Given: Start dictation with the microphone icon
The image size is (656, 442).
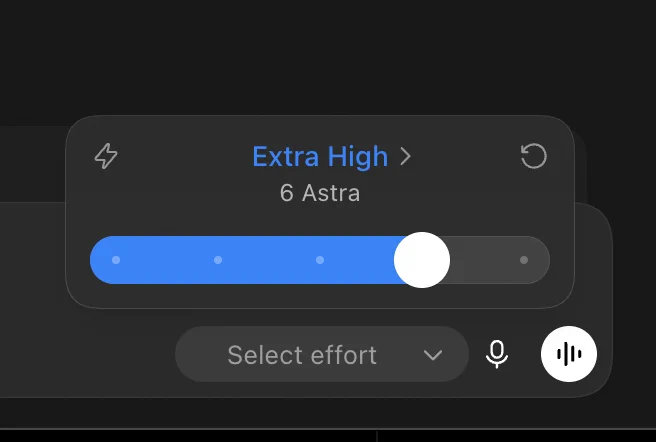Looking at the screenshot, I should 497,354.
